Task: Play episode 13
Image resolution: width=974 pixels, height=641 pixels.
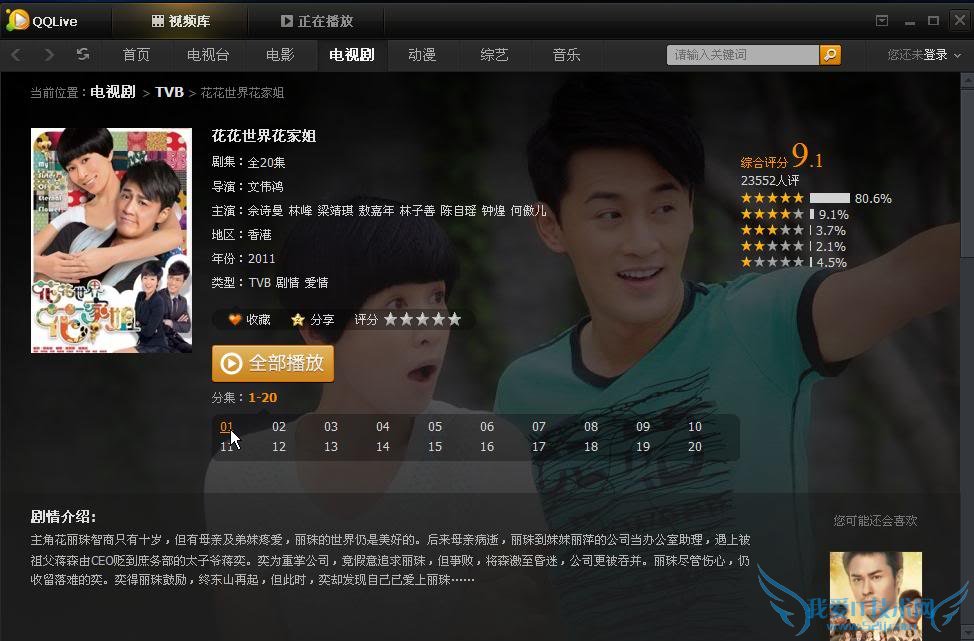Action: [x=331, y=447]
